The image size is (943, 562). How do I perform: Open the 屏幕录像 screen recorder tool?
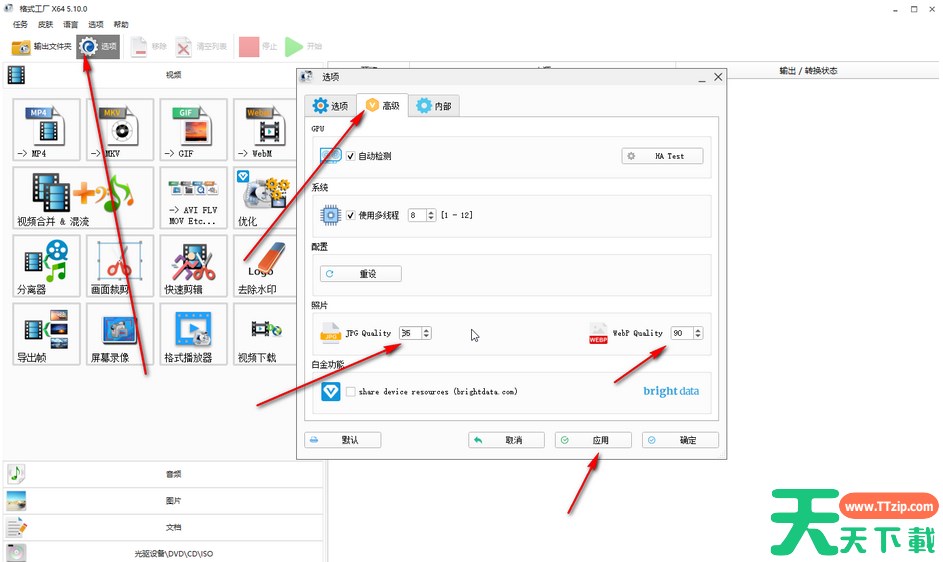120,334
